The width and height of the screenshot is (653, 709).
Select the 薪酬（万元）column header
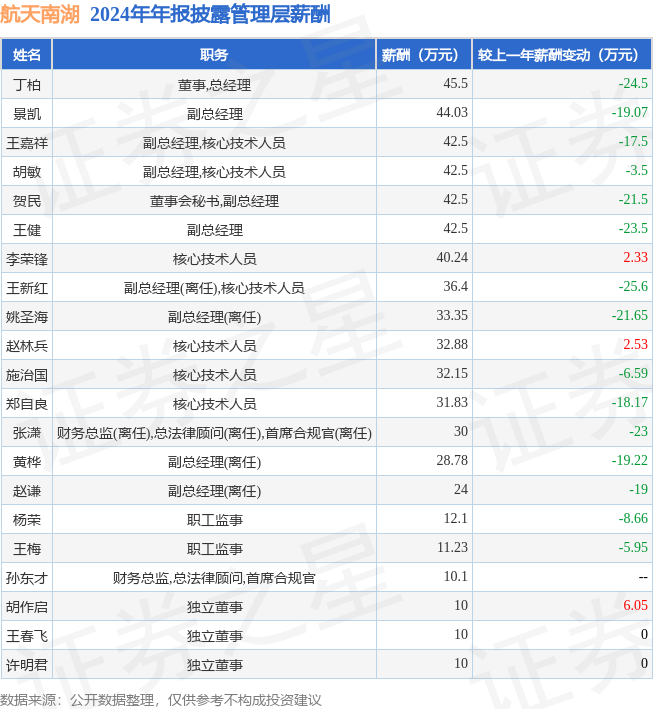(424, 55)
